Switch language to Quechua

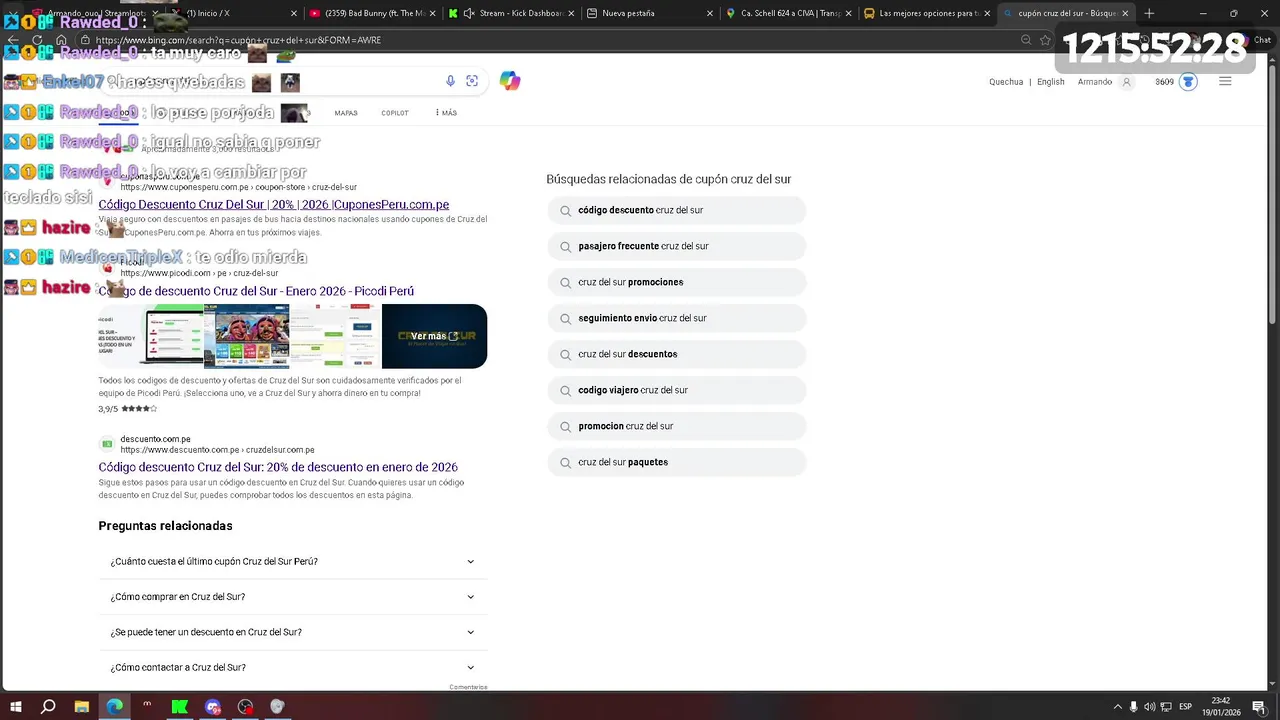1006,82
